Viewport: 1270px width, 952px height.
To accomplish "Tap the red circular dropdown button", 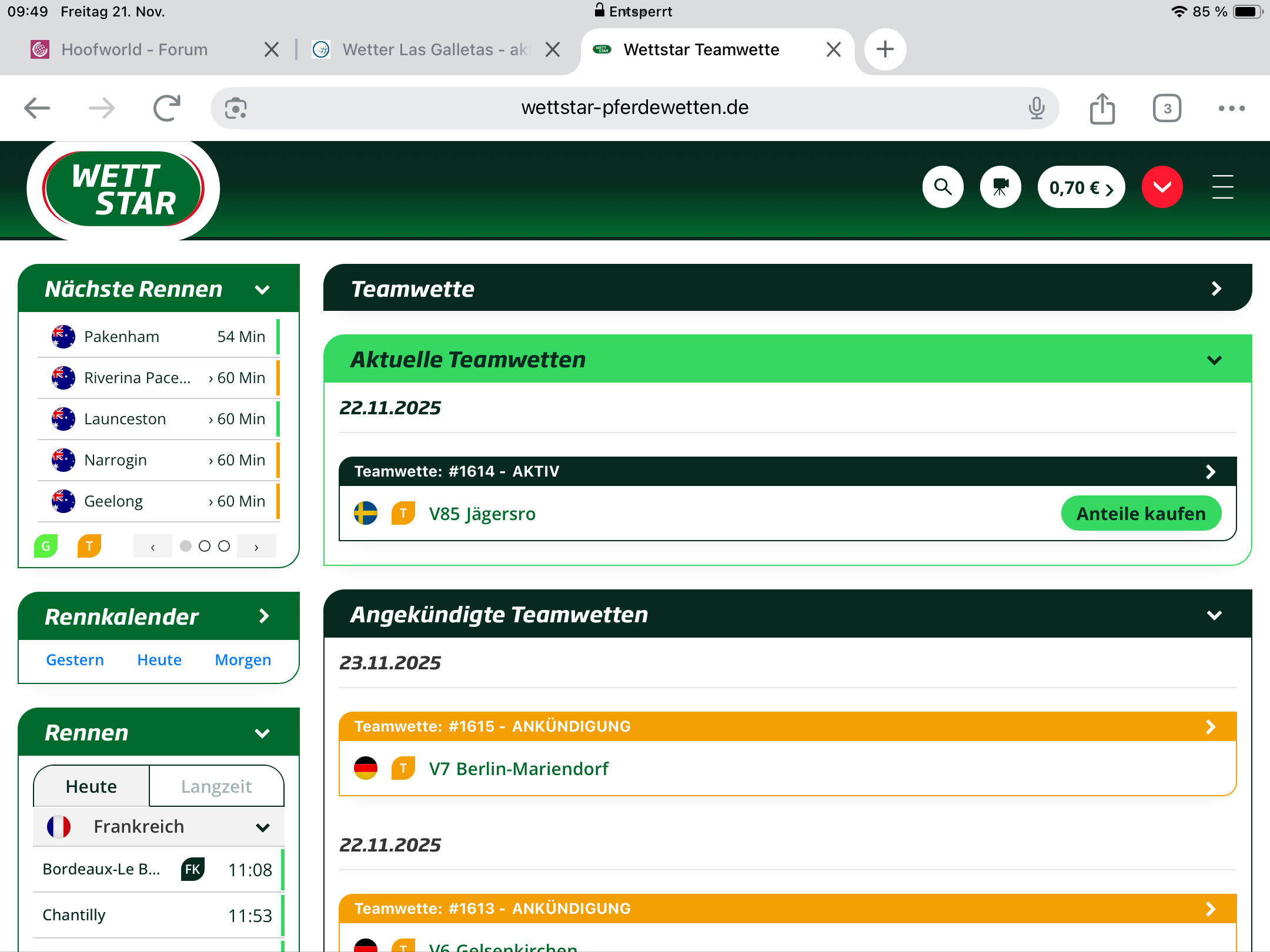I will point(1162,187).
